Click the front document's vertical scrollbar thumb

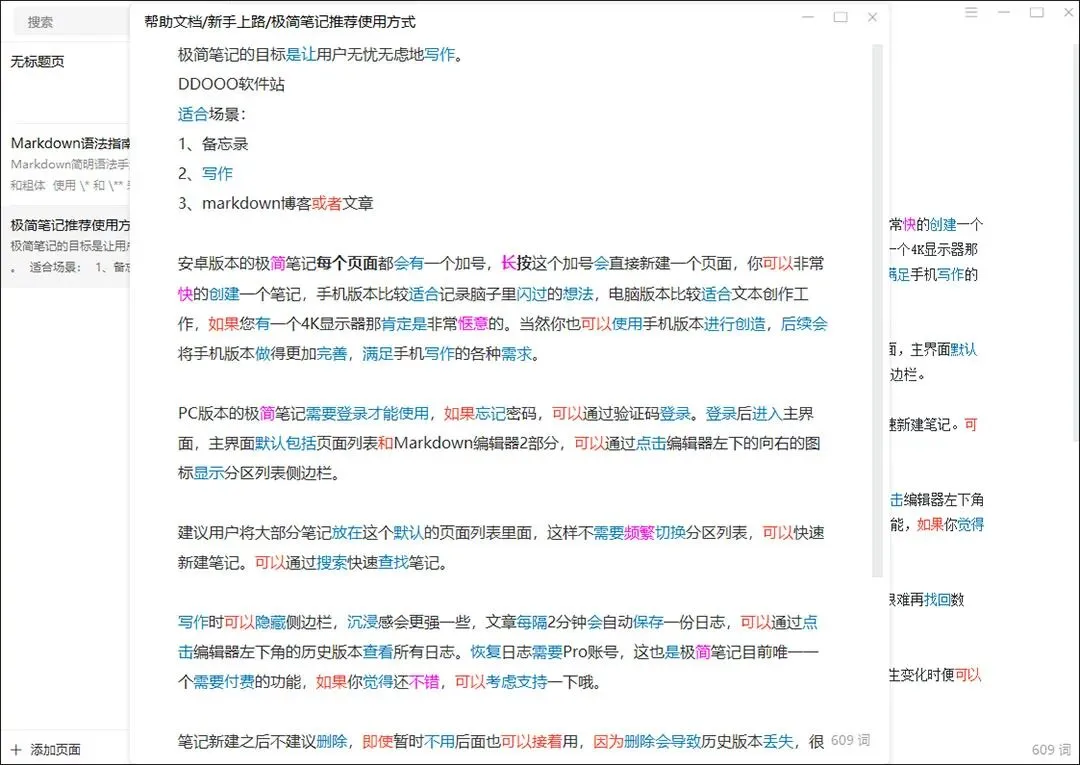(877, 310)
